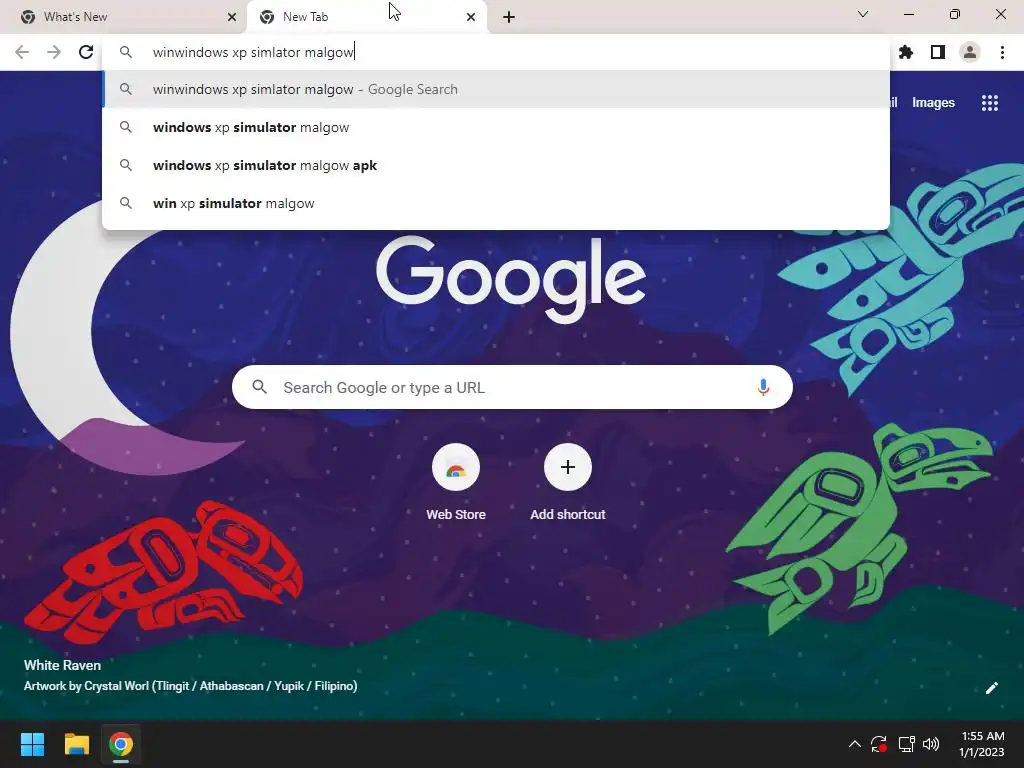Switch to the What's New tab
This screenshot has width=1024, height=768.
[124, 17]
